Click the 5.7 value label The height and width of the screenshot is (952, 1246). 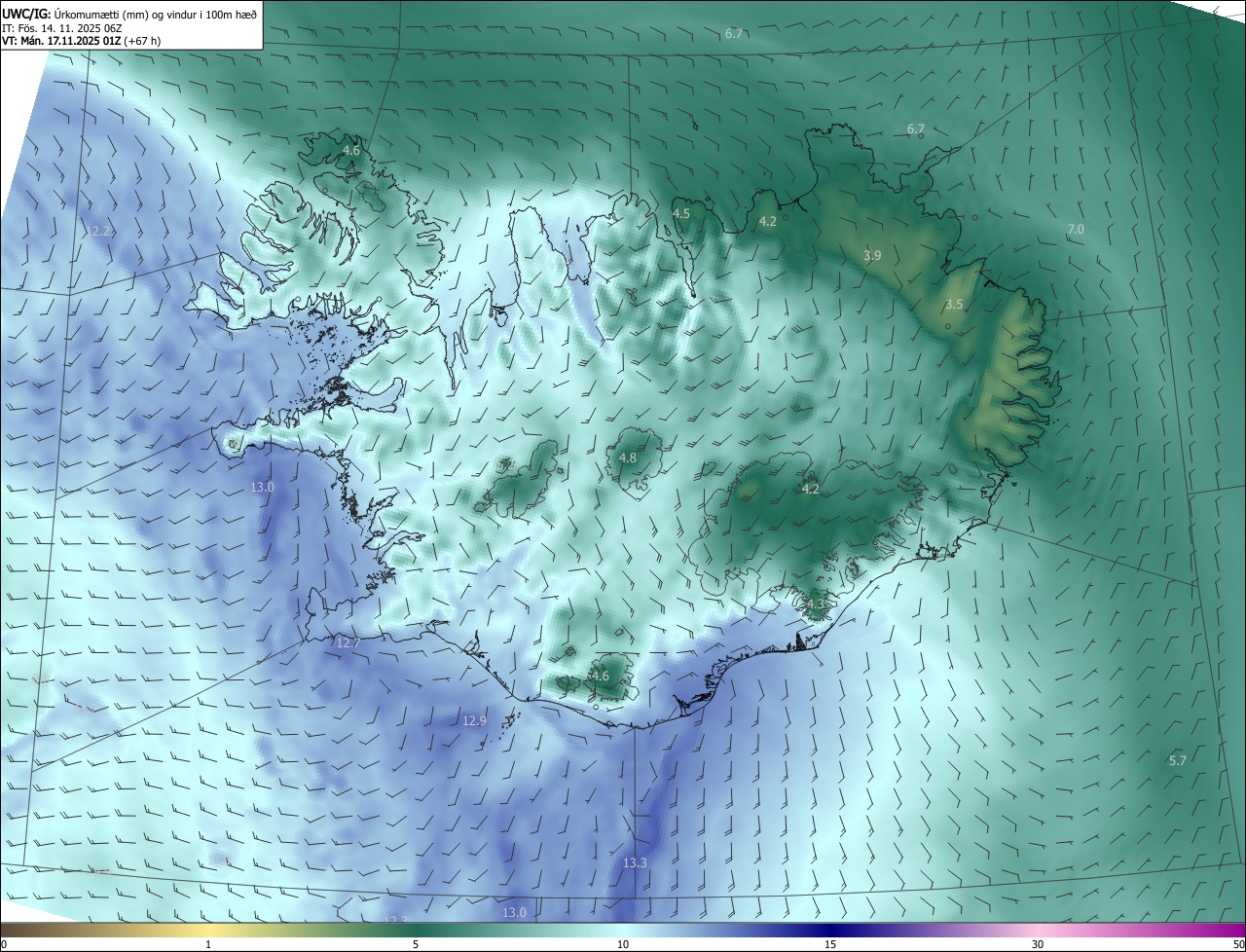[1178, 760]
